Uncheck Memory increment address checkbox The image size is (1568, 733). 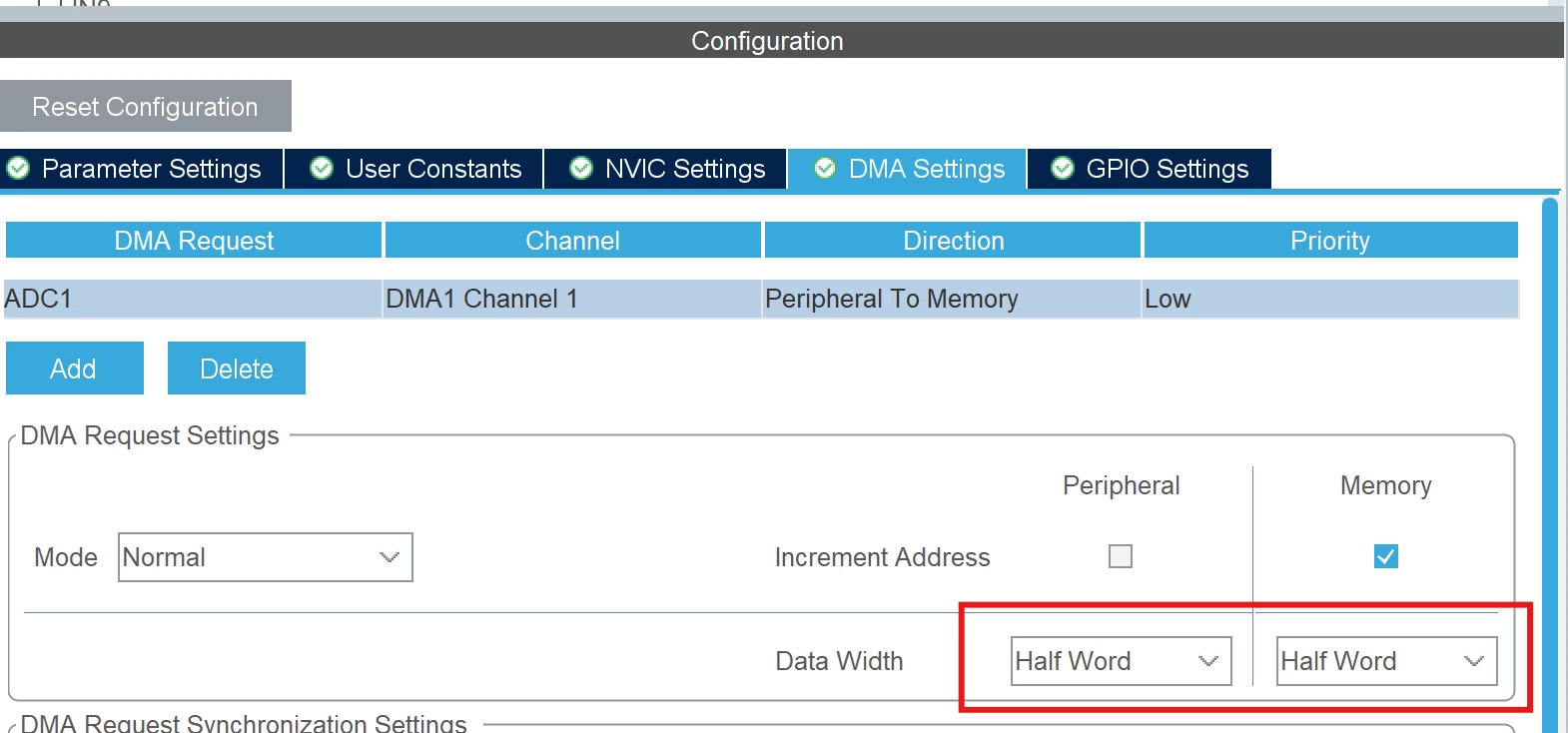[1386, 556]
